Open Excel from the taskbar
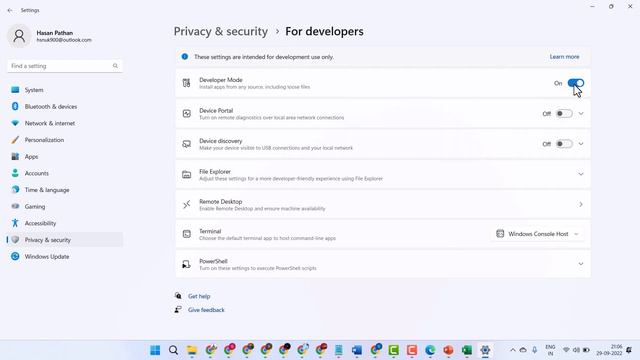This screenshot has width=640, height=360. click(467, 350)
